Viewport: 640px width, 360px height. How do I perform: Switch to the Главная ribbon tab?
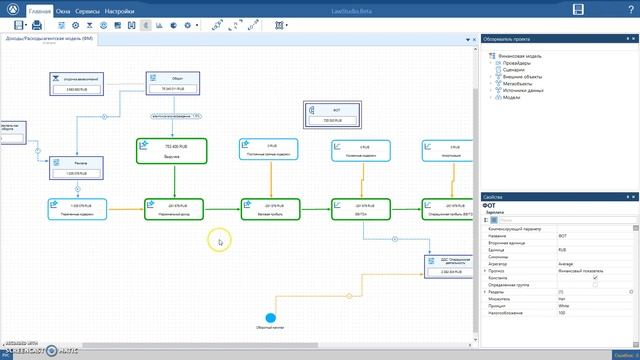click(x=40, y=11)
